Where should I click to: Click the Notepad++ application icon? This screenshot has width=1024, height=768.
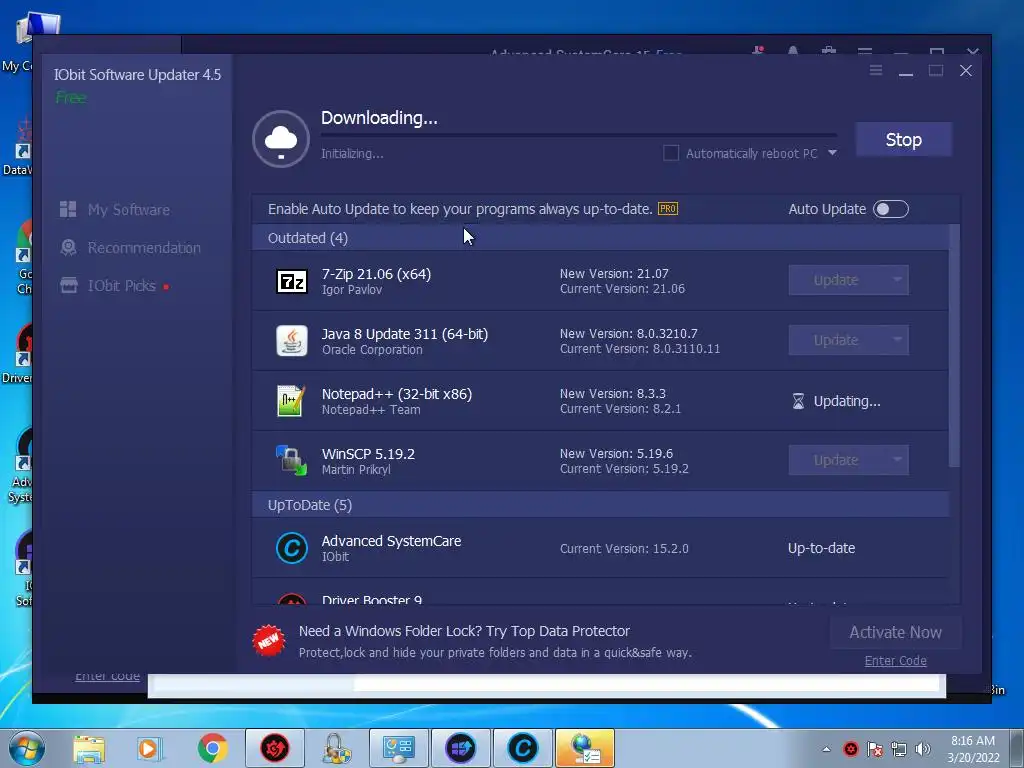pyautogui.click(x=291, y=401)
